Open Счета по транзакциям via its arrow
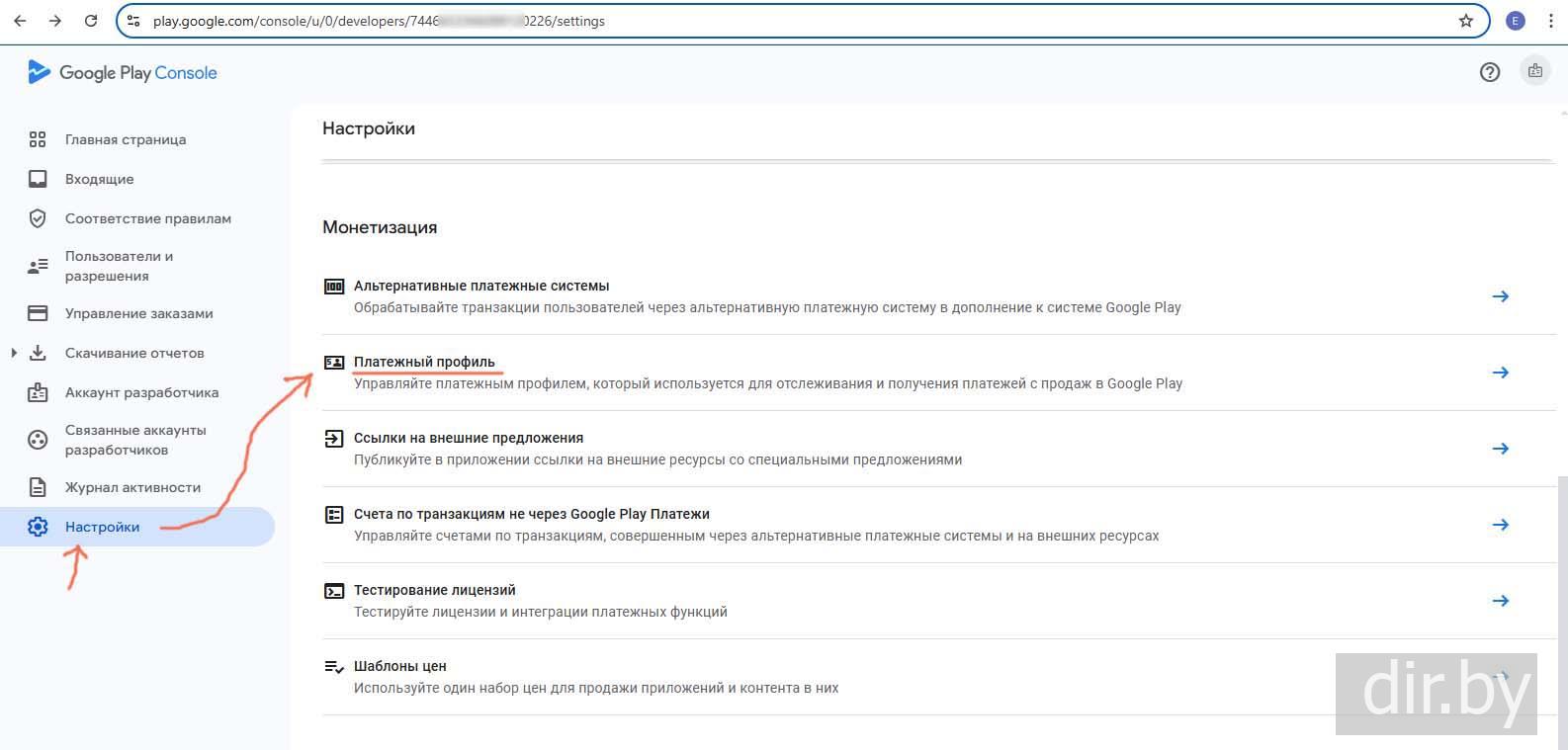 click(1500, 525)
